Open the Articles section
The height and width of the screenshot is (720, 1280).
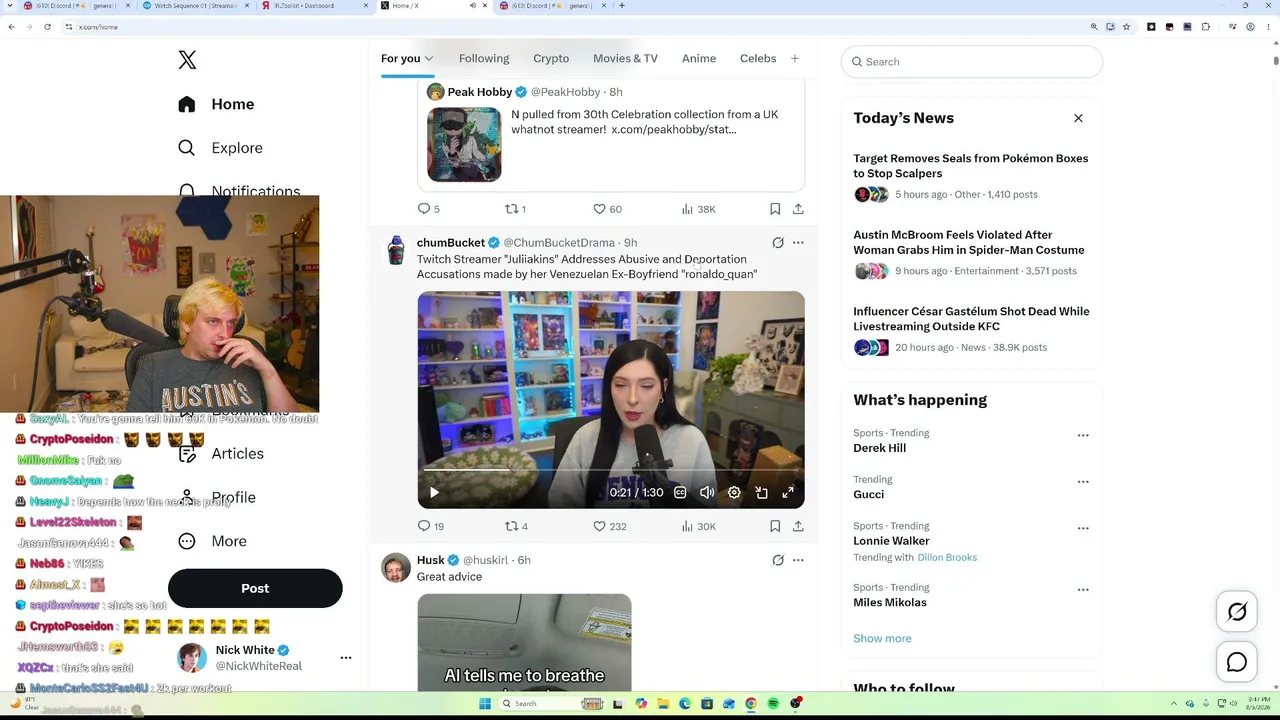click(x=221, y=454)
